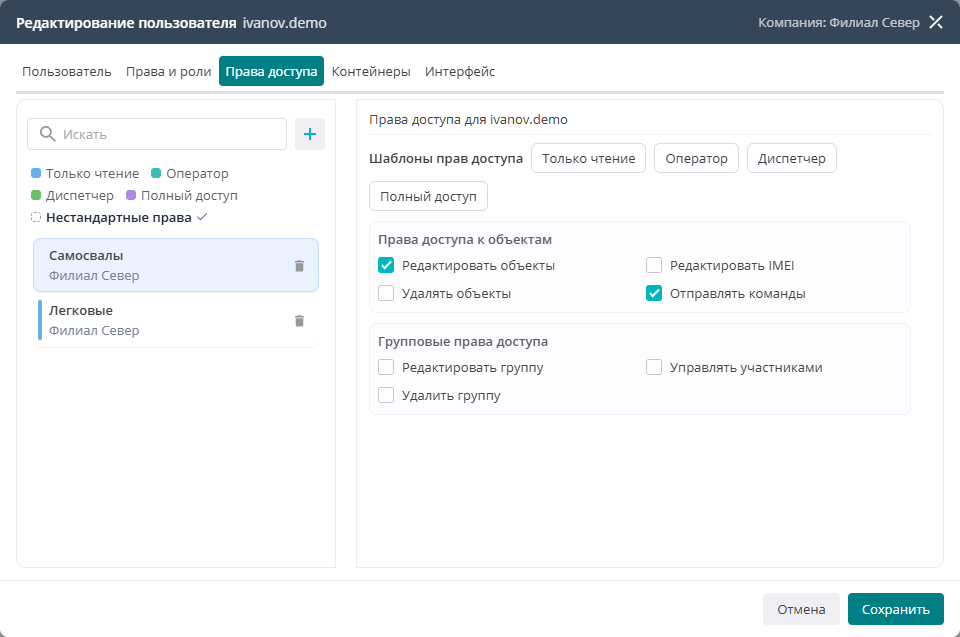Screen dimensions: 960x637
Task: Switch to the Контейнеры tab
Action: 371,71
